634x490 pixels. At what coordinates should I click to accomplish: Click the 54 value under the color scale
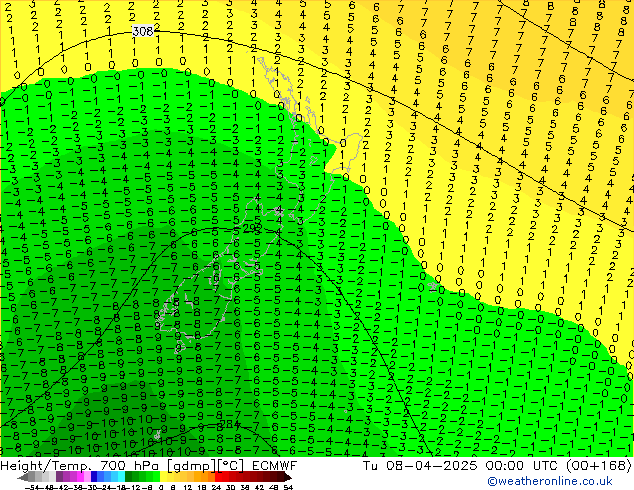(288, 488)
